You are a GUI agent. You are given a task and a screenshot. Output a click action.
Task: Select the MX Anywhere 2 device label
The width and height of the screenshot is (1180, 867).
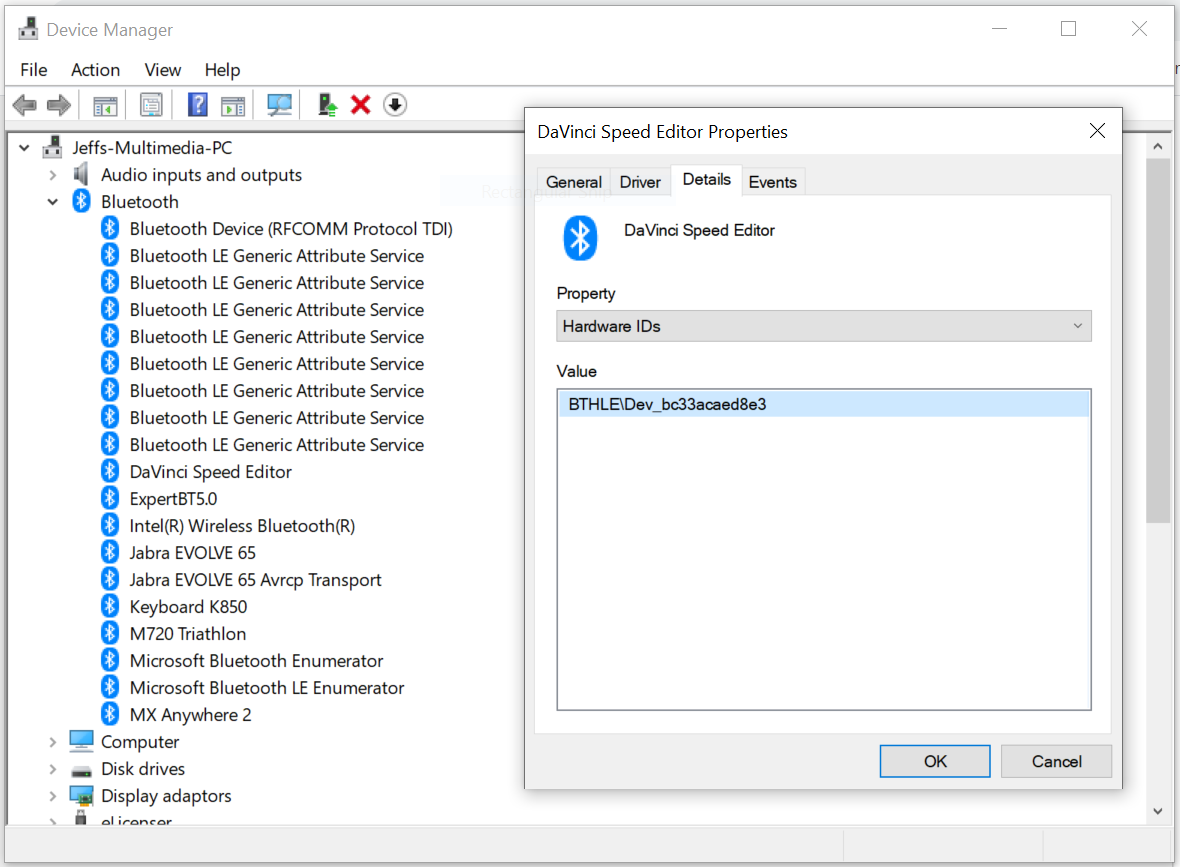click(x=190, y=715)
